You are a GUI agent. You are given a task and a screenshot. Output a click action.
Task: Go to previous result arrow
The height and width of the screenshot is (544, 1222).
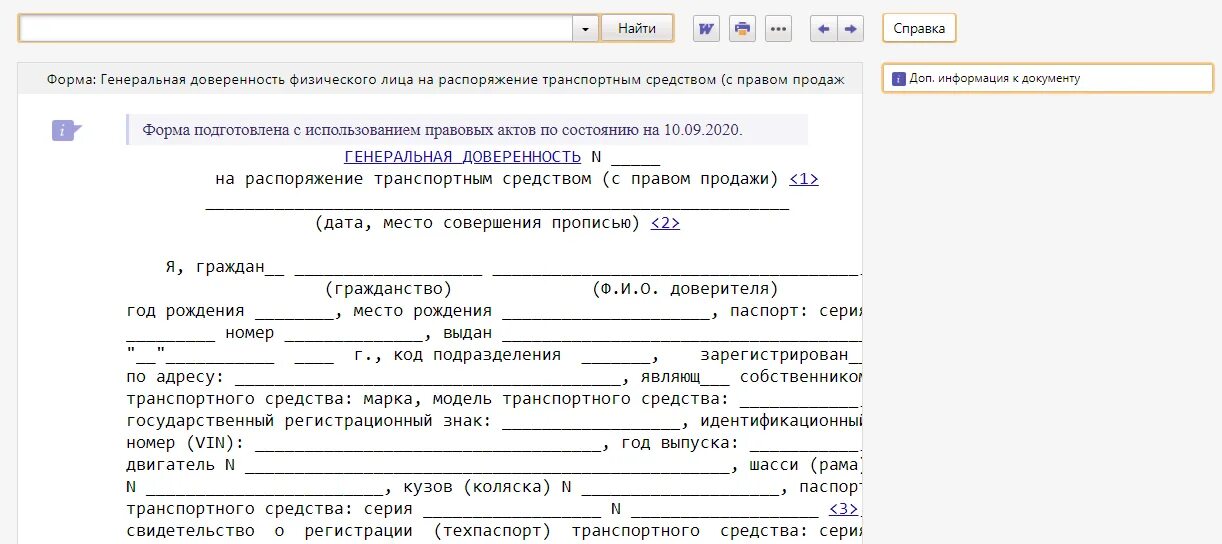pyautogui.click(x=824, y=28)
